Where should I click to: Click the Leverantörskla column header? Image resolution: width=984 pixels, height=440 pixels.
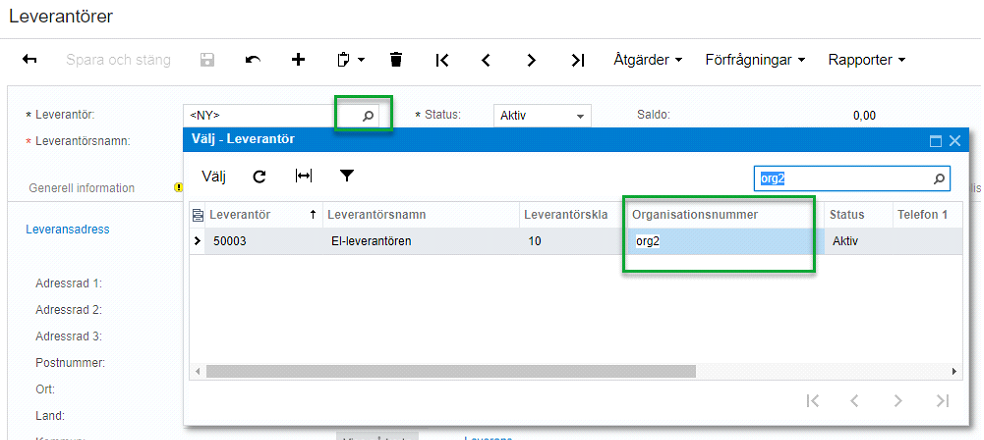click(573, 215)
